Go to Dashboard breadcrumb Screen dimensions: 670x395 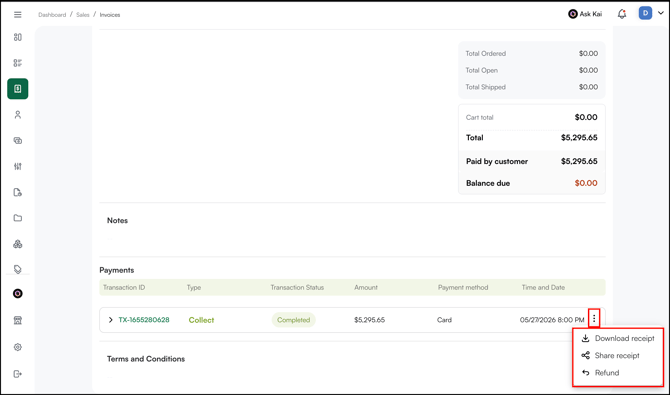click(x=52, y=15)
